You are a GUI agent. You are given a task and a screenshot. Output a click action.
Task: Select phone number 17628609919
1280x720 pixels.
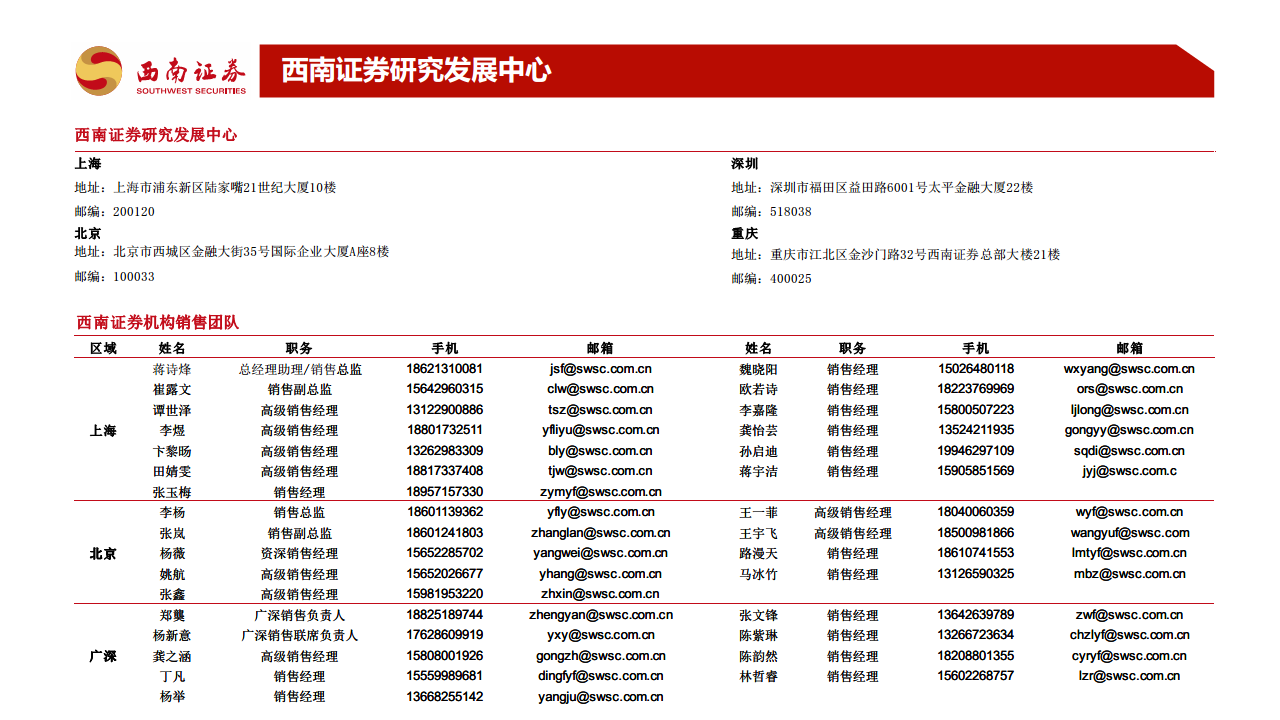445,635
